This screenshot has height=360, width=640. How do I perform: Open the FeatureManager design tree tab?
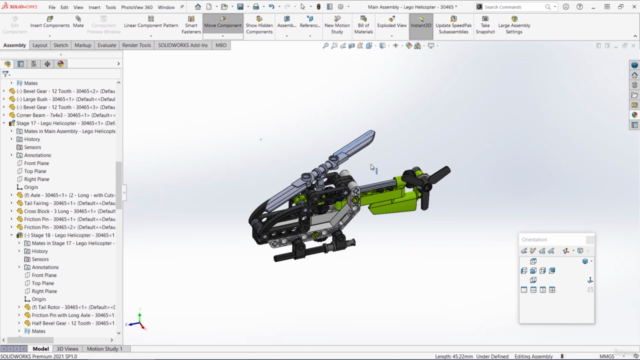(7, 64)
